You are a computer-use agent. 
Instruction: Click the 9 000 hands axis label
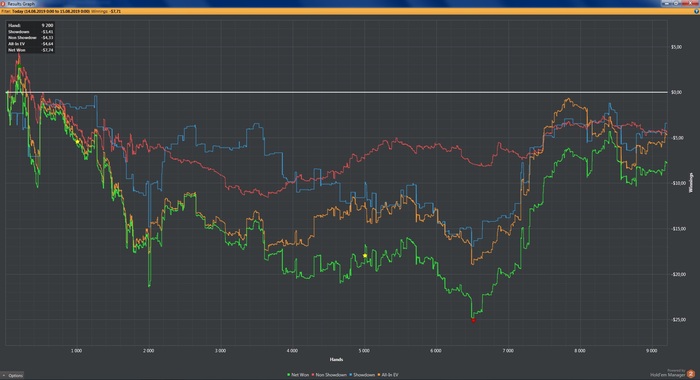[652, 351]
